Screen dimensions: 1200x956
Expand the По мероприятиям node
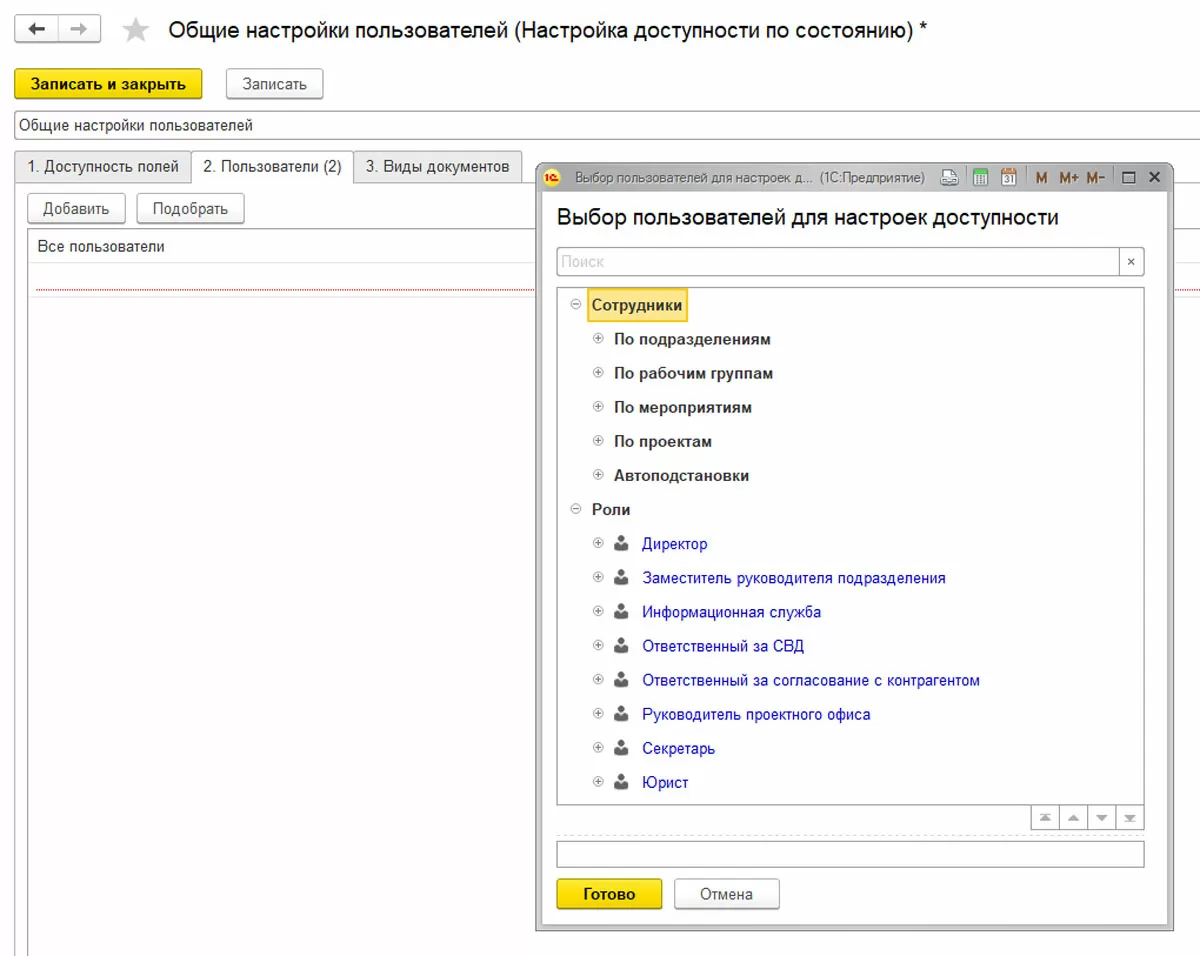[x=598, y=407]
